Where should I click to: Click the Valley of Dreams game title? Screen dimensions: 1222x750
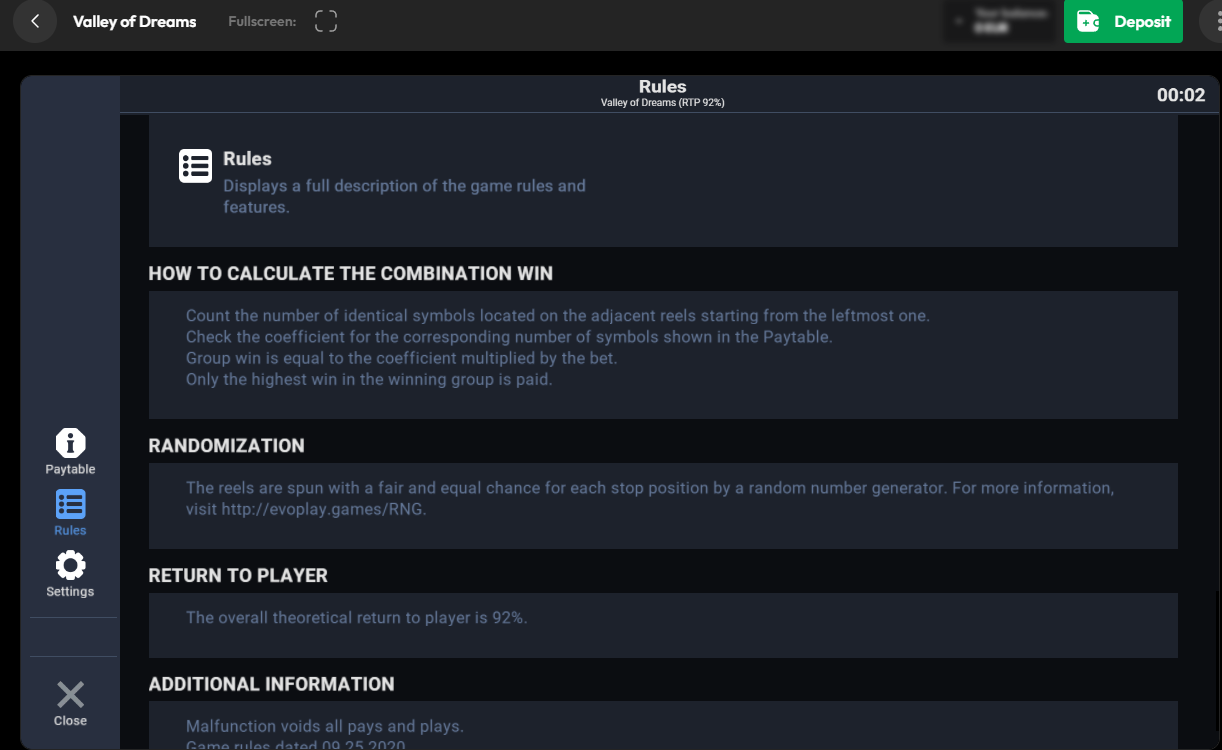point(135,21)
